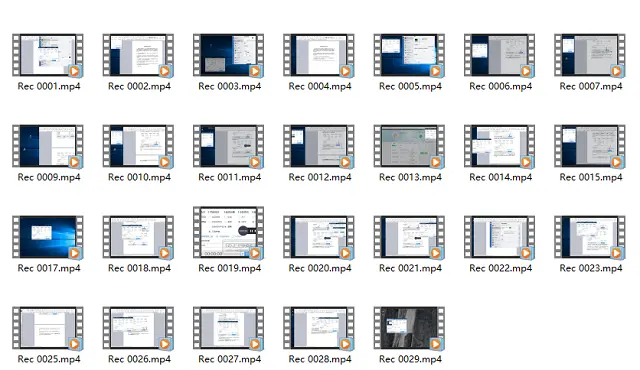The width and height of the screenshot is (640, 370).
Task: Click the Rec 0028.mp4 filename text
Action: pos(320,359)
